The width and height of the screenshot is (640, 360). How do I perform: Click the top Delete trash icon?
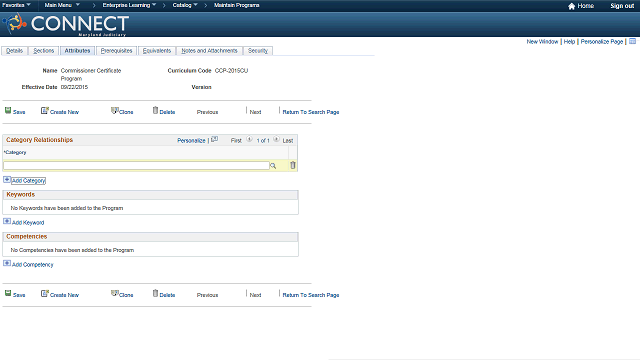point(155,110)
